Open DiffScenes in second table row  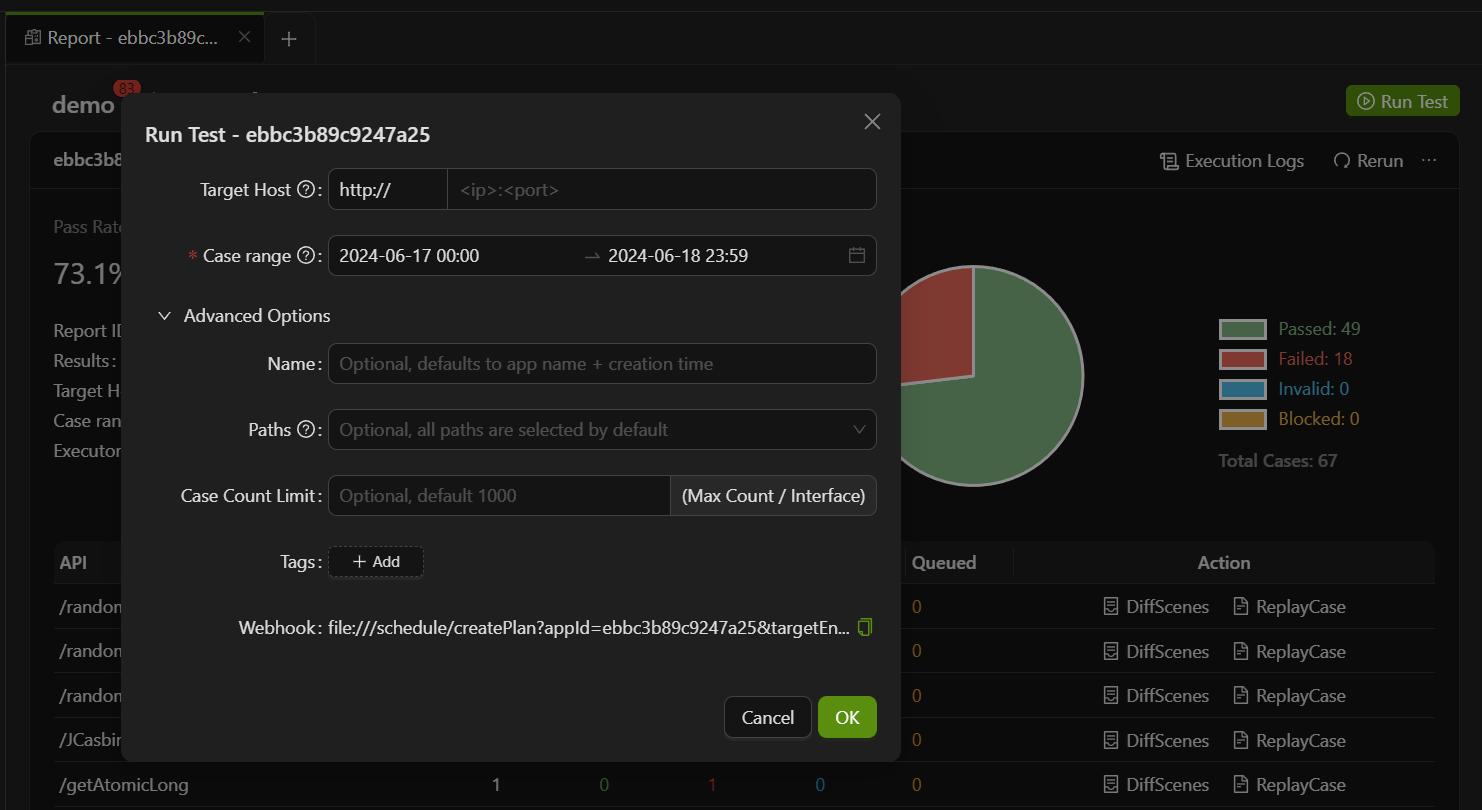pos(1156,651)
